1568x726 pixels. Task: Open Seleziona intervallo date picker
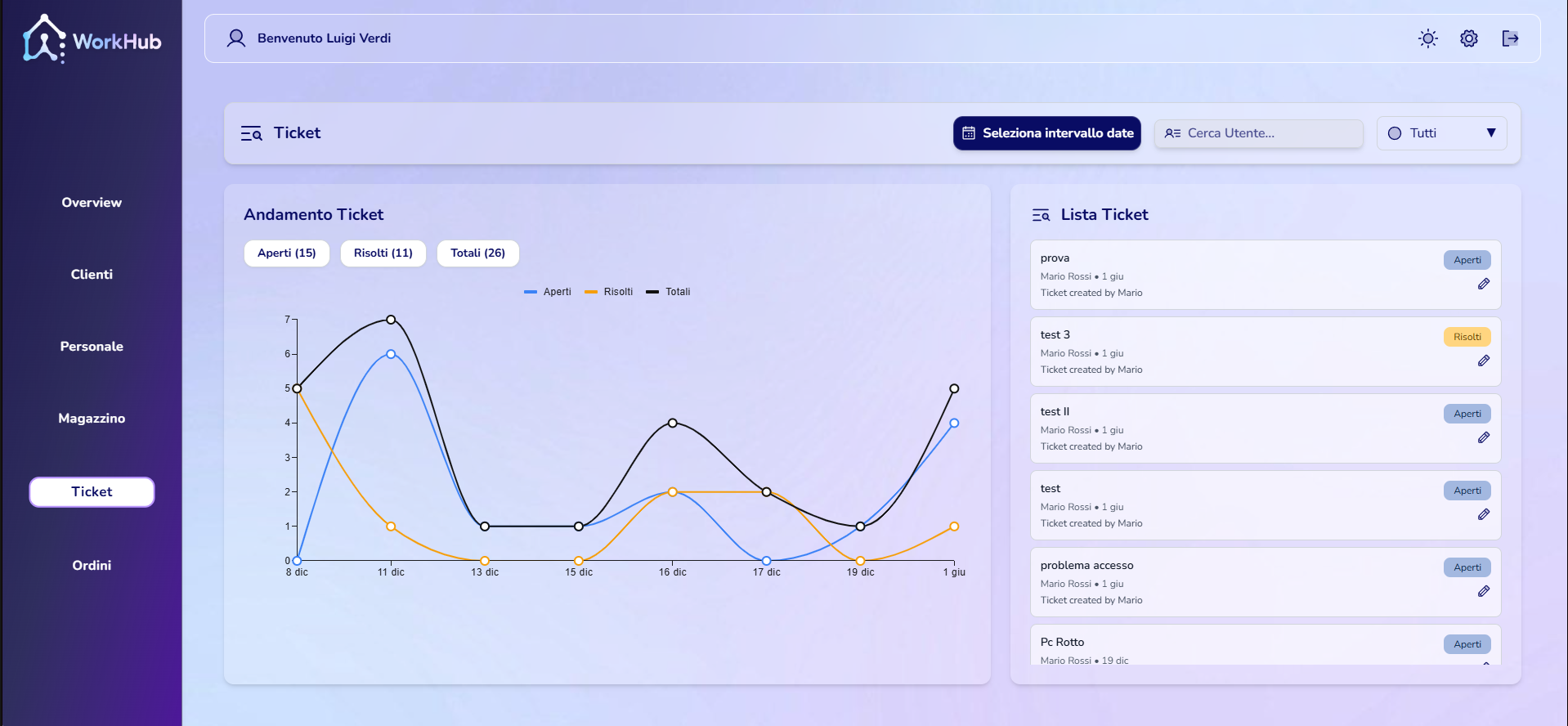point(1047,133)
